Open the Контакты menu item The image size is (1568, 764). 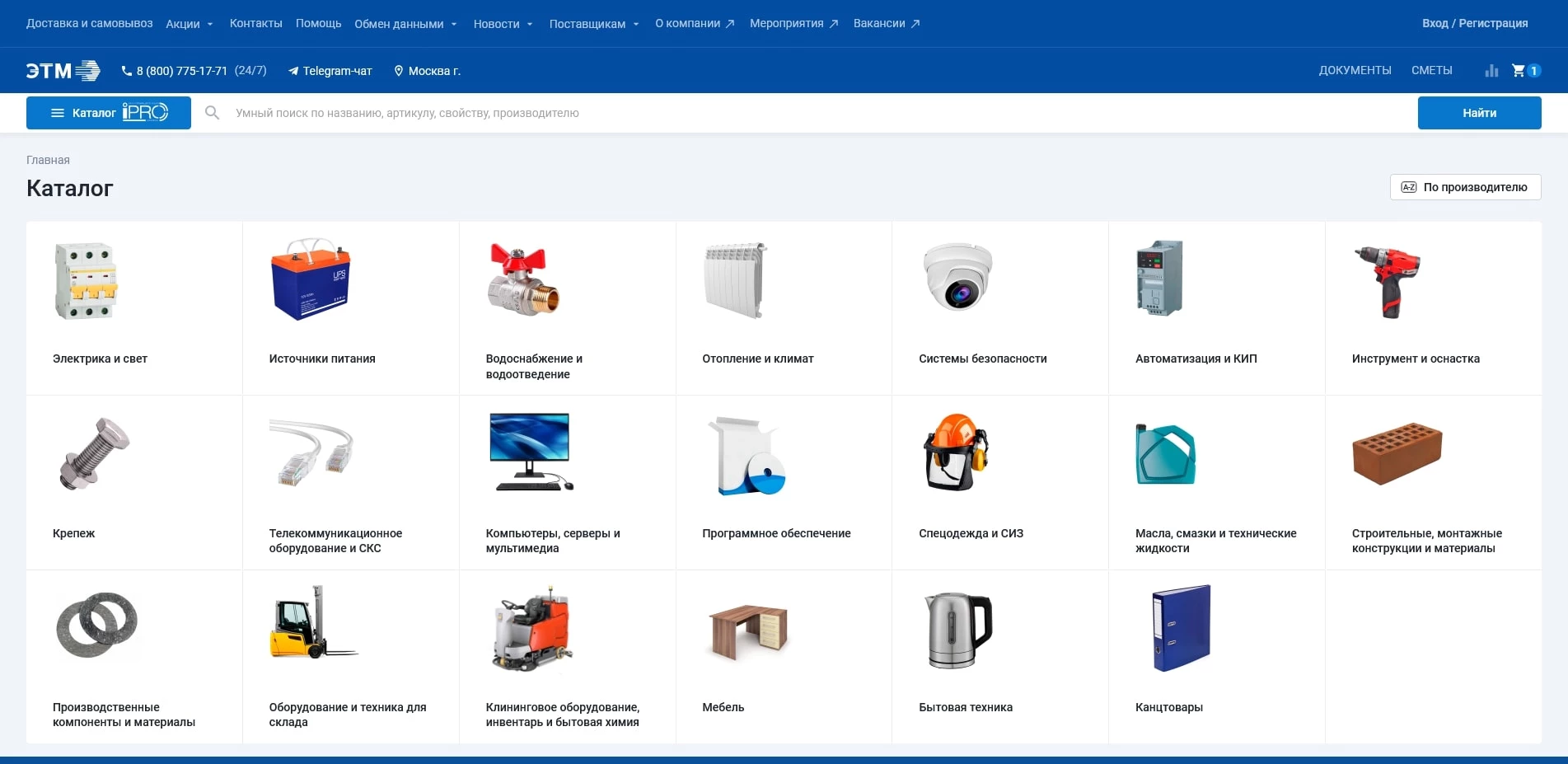pos(255,23)
